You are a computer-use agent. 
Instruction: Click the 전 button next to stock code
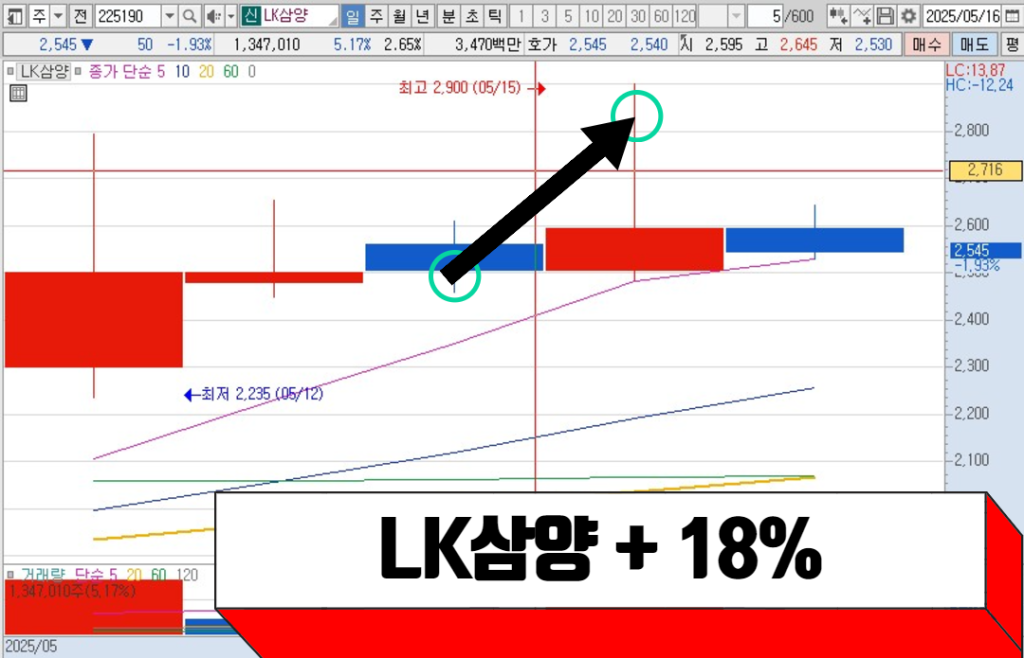[80, 15]
